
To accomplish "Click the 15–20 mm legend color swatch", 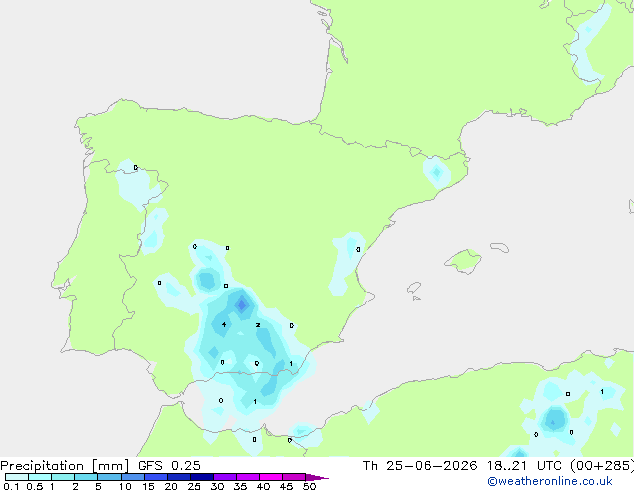I will click(156, 477).
